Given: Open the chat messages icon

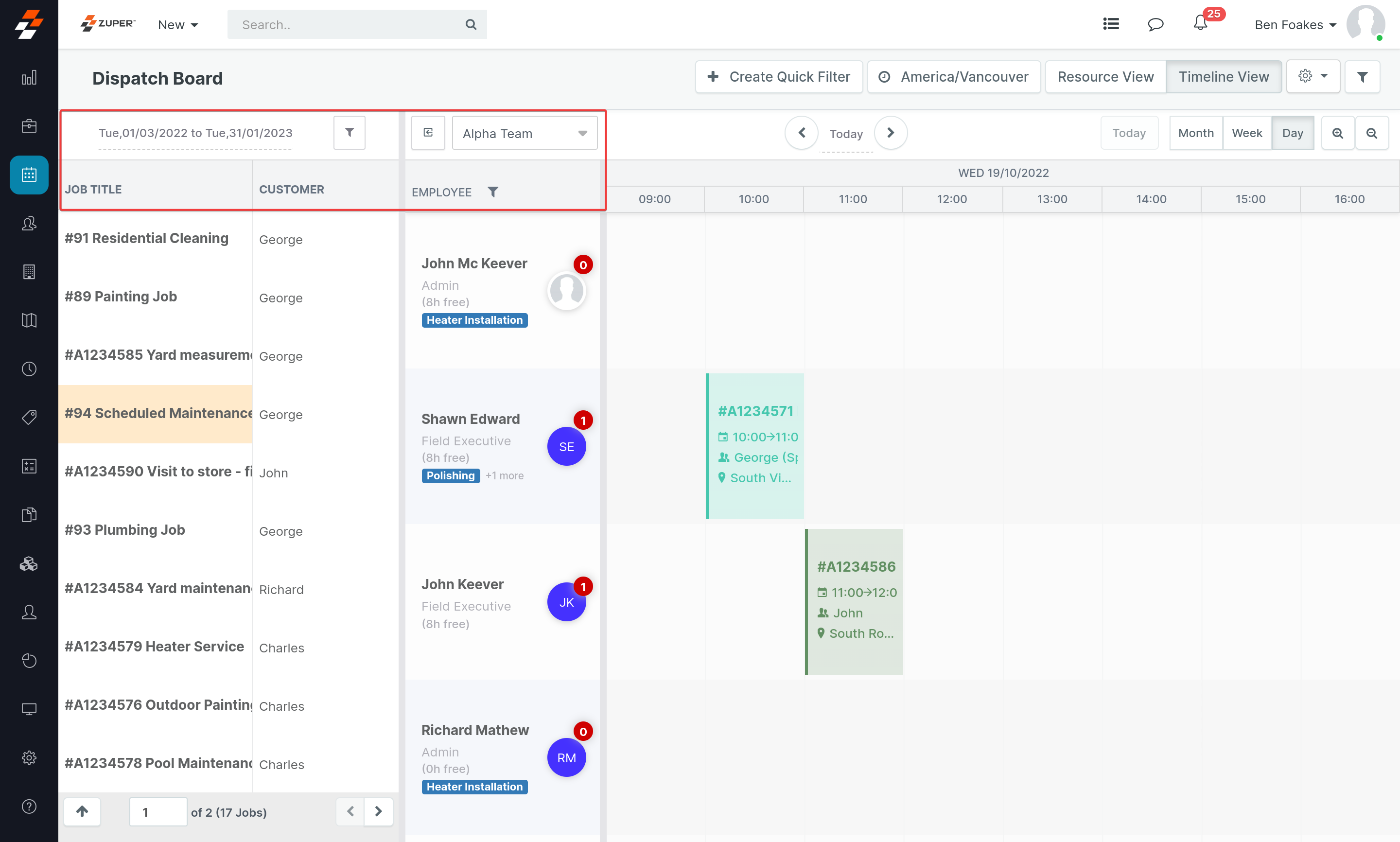Looking at the screenshot, I should pos(1155,24).
